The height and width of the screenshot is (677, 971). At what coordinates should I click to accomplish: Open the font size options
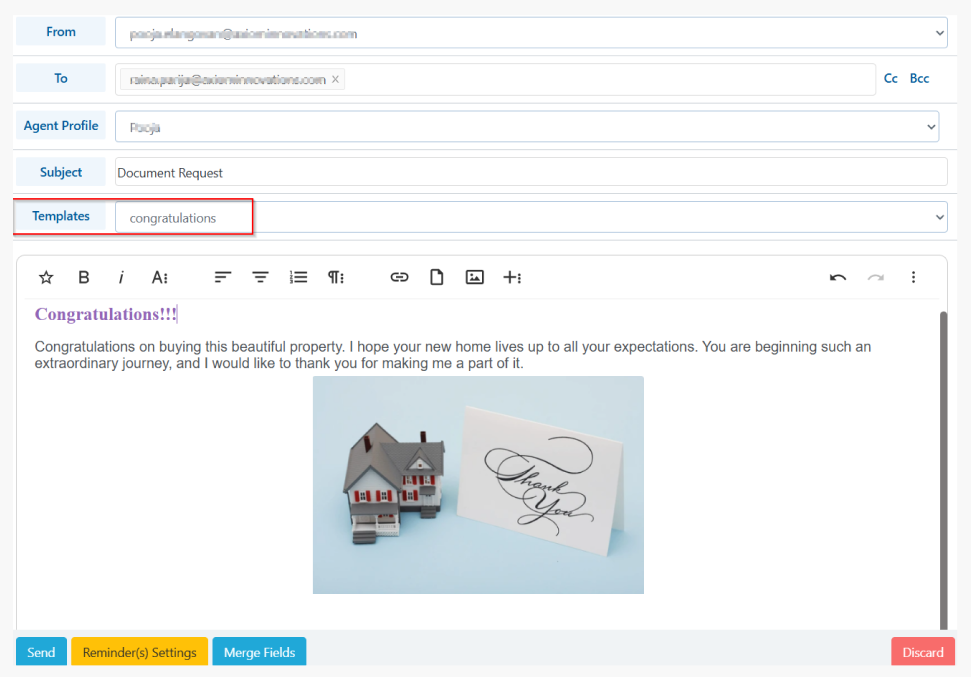(x=160, y=278)
